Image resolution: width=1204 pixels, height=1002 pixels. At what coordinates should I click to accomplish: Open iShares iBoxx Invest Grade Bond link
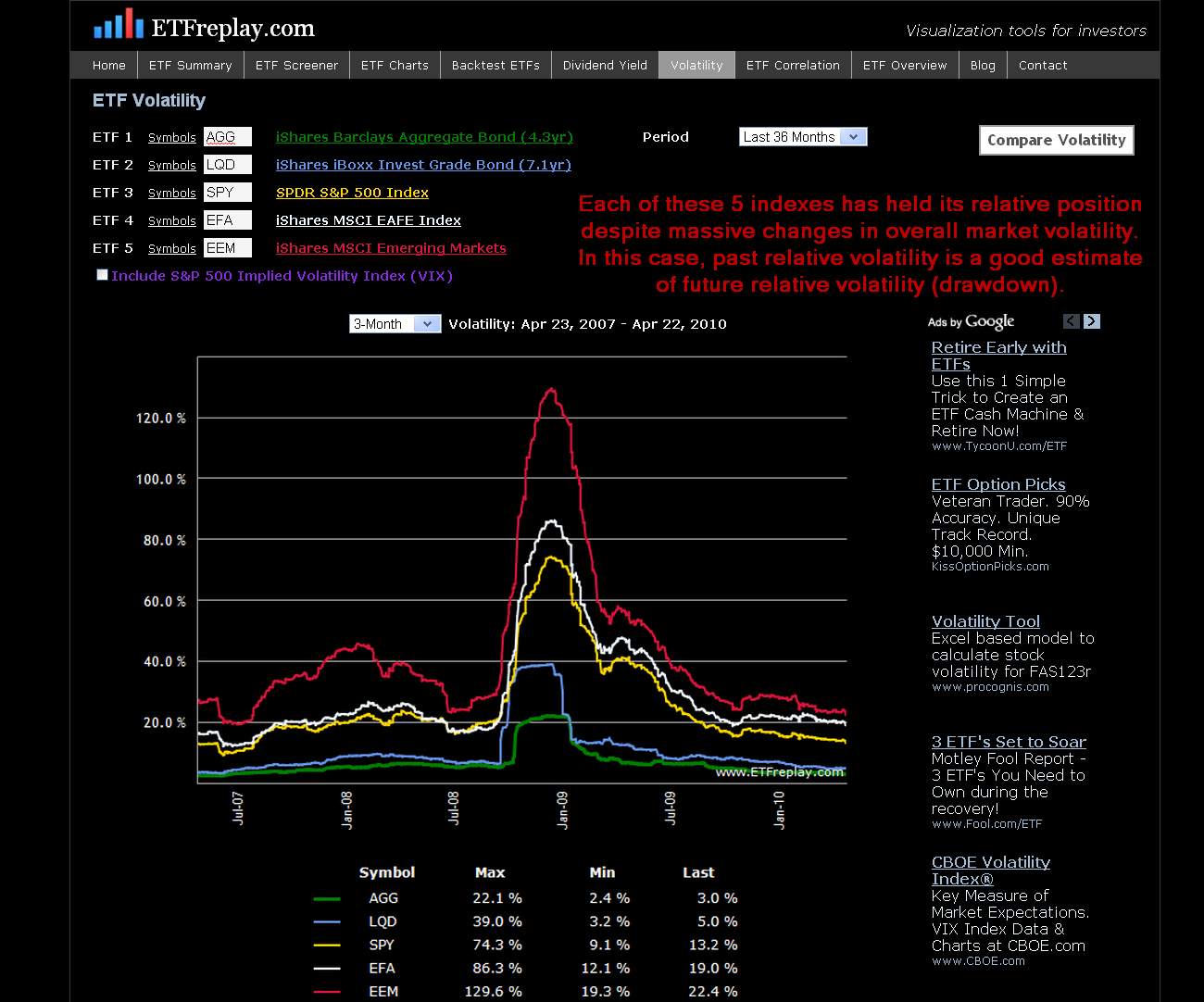coord(423,165)
